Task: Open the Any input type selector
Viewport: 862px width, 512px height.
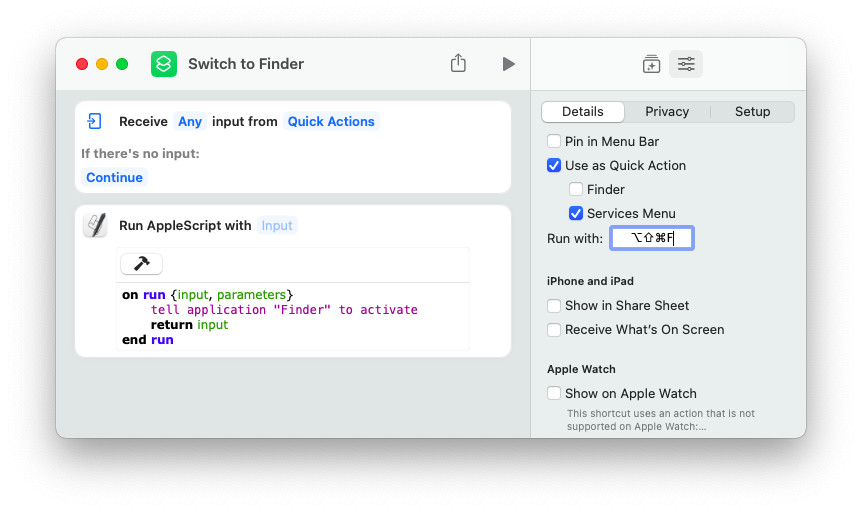Action: 190,122
